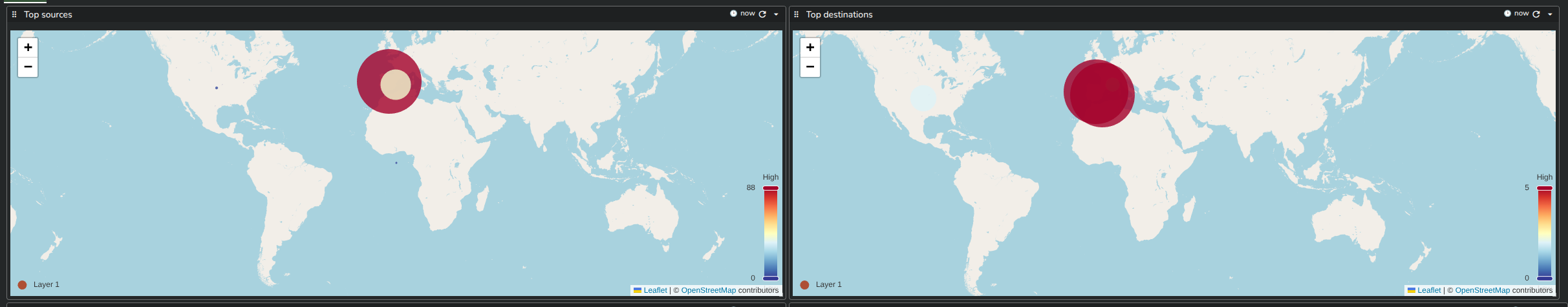Screen dimensions: 1568x307
Task: Click the color scale bar on Top destinations map
Action: [x=1545, y=233]
